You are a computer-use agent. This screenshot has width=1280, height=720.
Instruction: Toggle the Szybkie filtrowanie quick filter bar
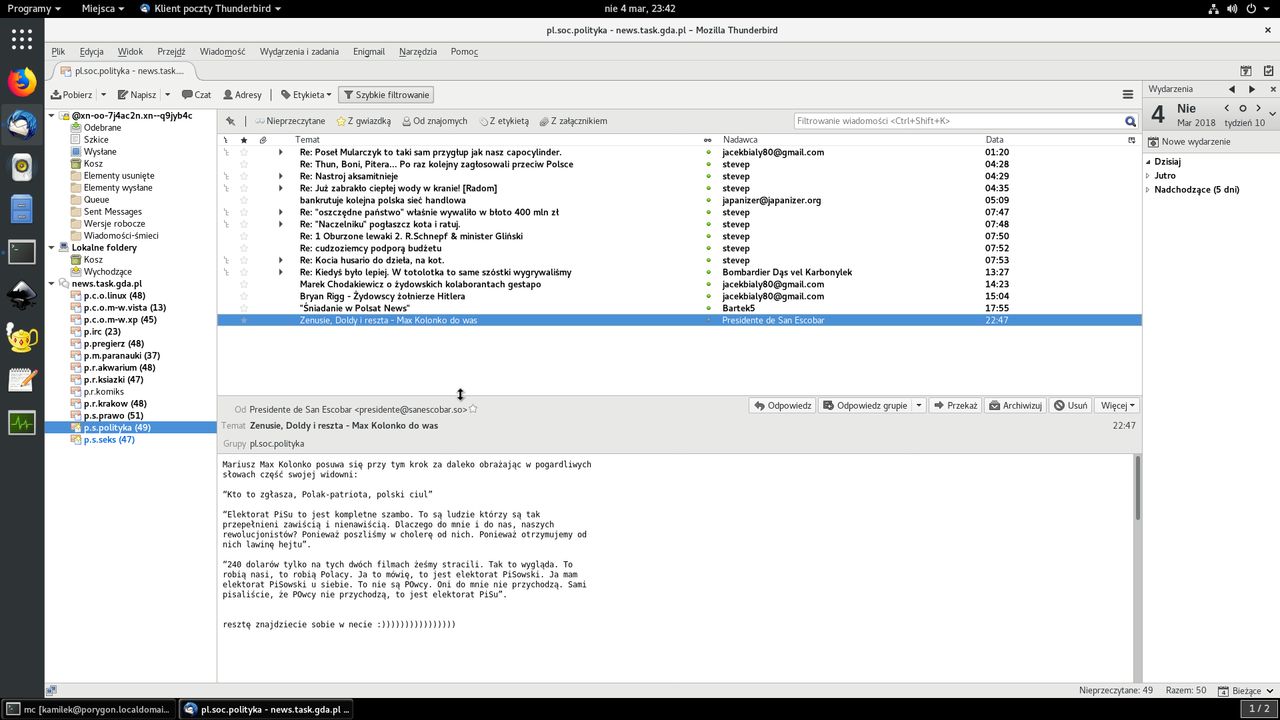coord(386,95)
